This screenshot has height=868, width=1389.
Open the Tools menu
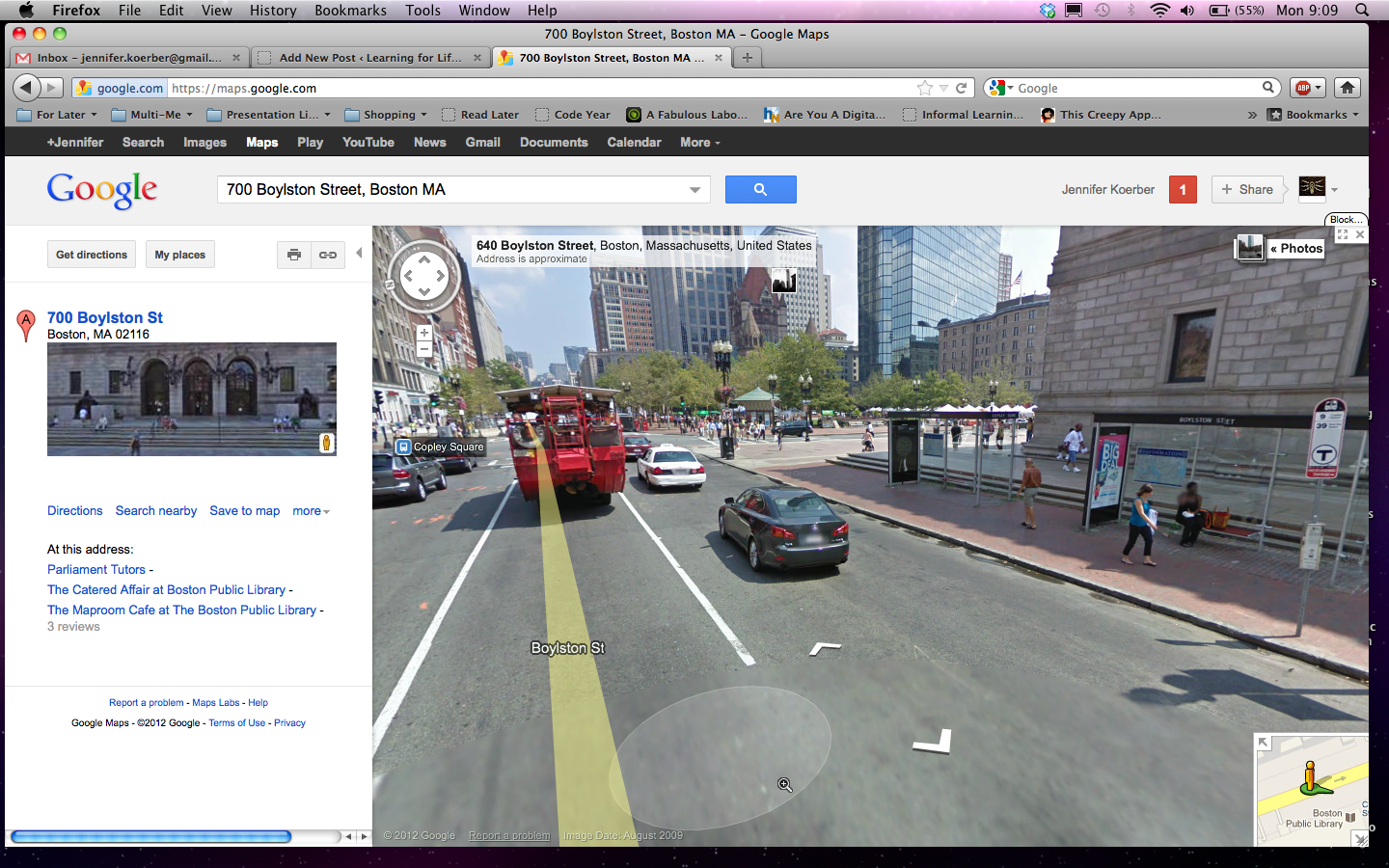pos(422,10)
